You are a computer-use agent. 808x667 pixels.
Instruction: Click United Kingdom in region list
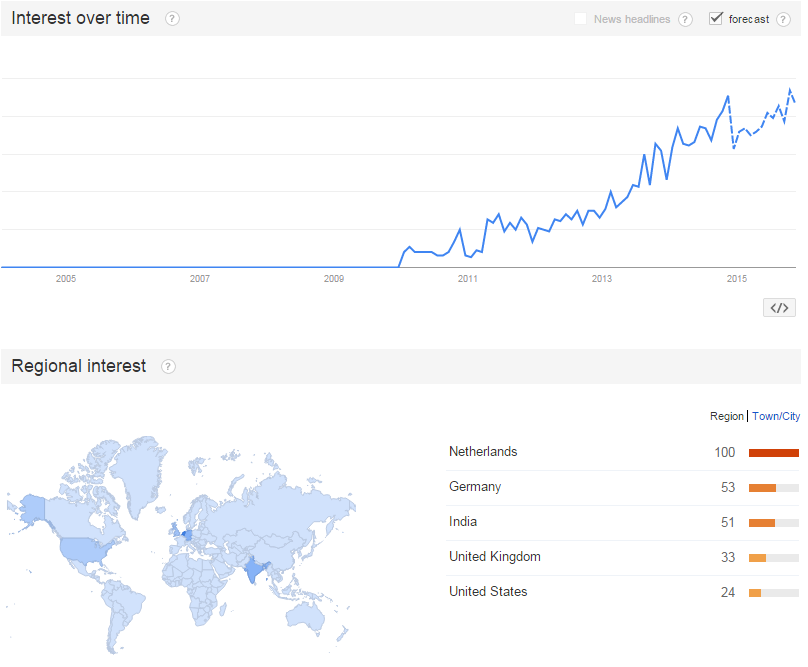[x=495, y=557]
